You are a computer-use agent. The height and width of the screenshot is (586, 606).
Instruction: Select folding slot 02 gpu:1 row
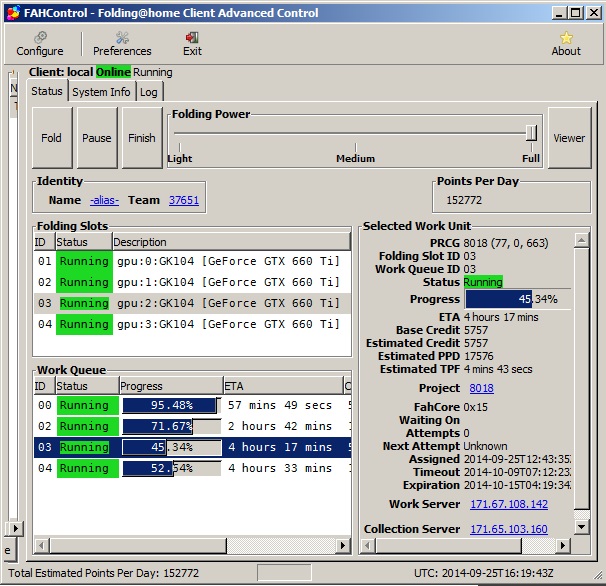click(192, 282)
